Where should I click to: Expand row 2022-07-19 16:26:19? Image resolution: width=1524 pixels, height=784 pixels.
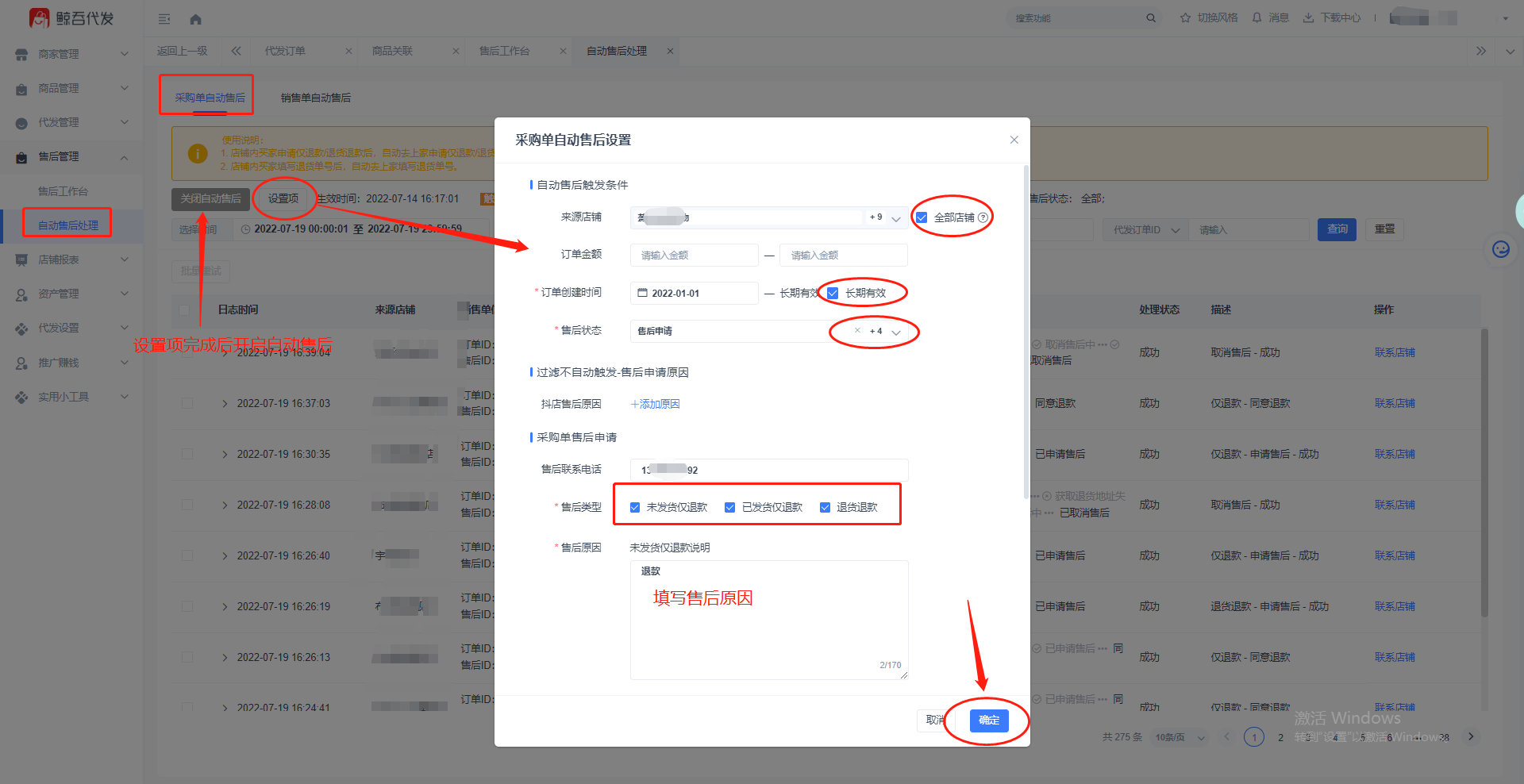[x=225, y=606]
